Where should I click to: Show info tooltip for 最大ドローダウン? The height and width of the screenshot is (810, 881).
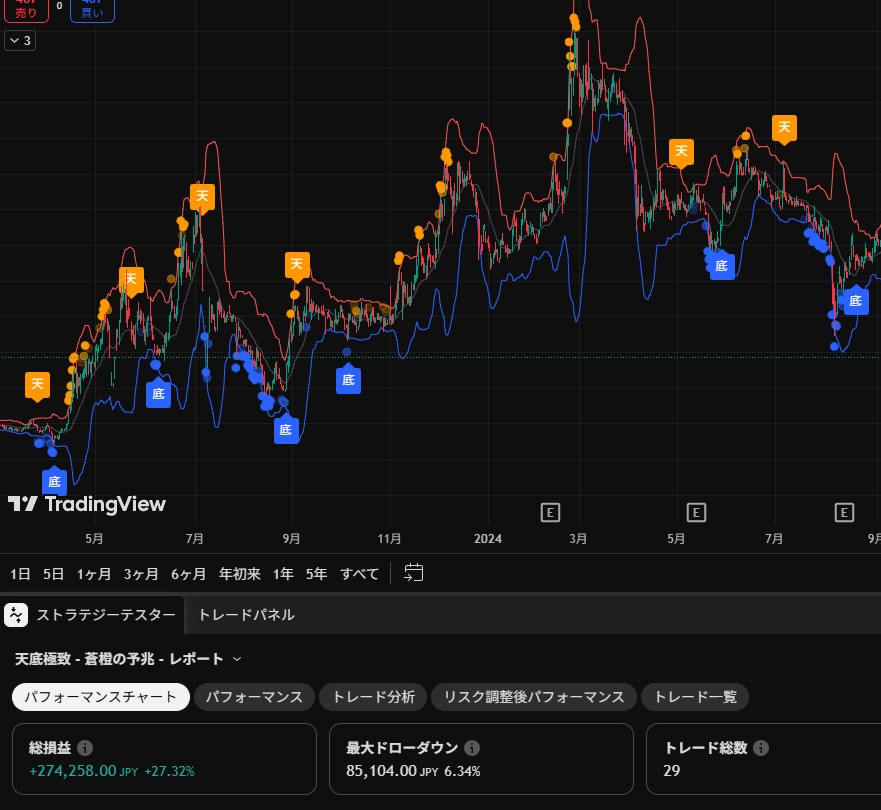(x=472, y=748)
